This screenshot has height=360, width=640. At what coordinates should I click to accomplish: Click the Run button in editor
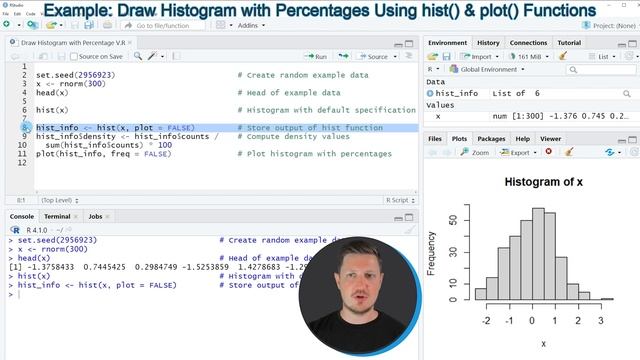point(316,56)
